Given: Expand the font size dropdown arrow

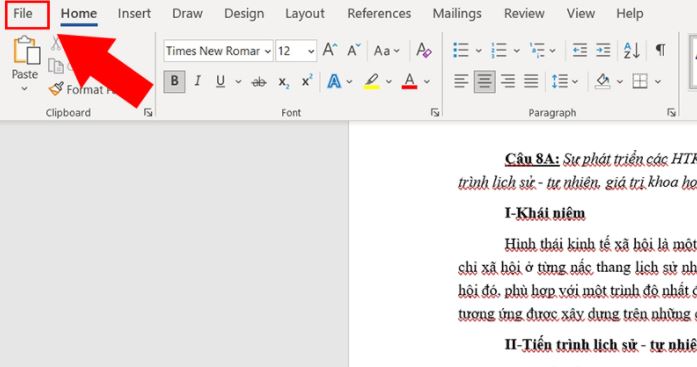Looking at the screenshot, I should tap(311, 51).
